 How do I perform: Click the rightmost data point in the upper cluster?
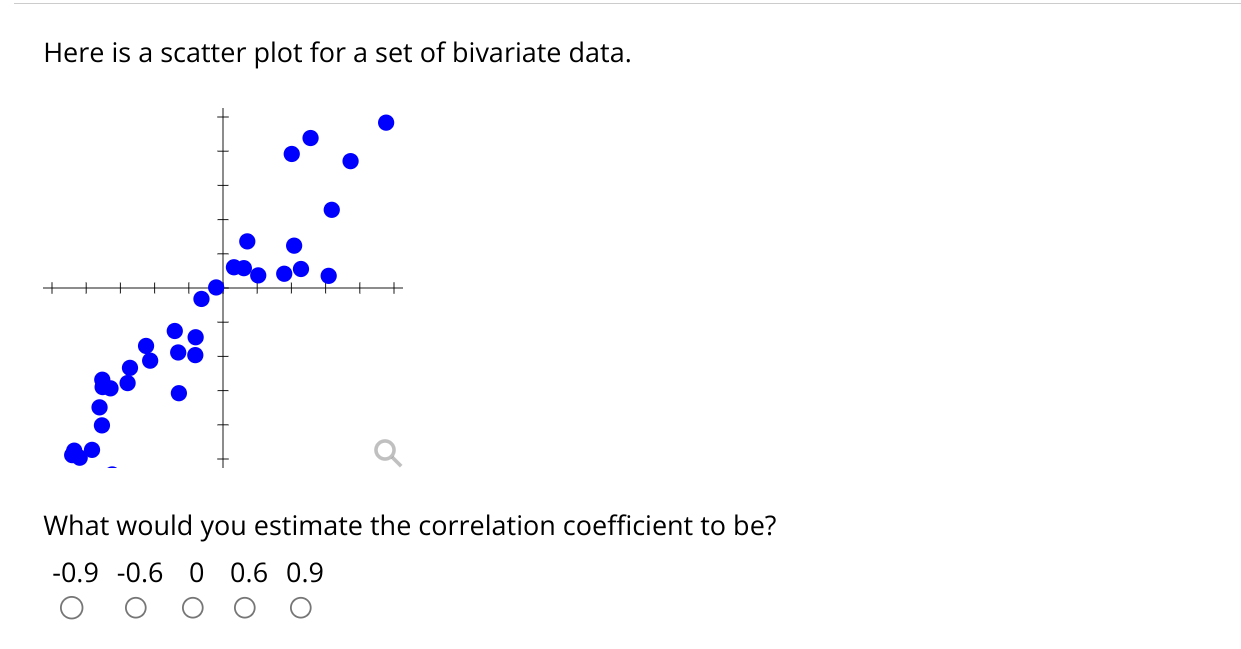(386, 123)
